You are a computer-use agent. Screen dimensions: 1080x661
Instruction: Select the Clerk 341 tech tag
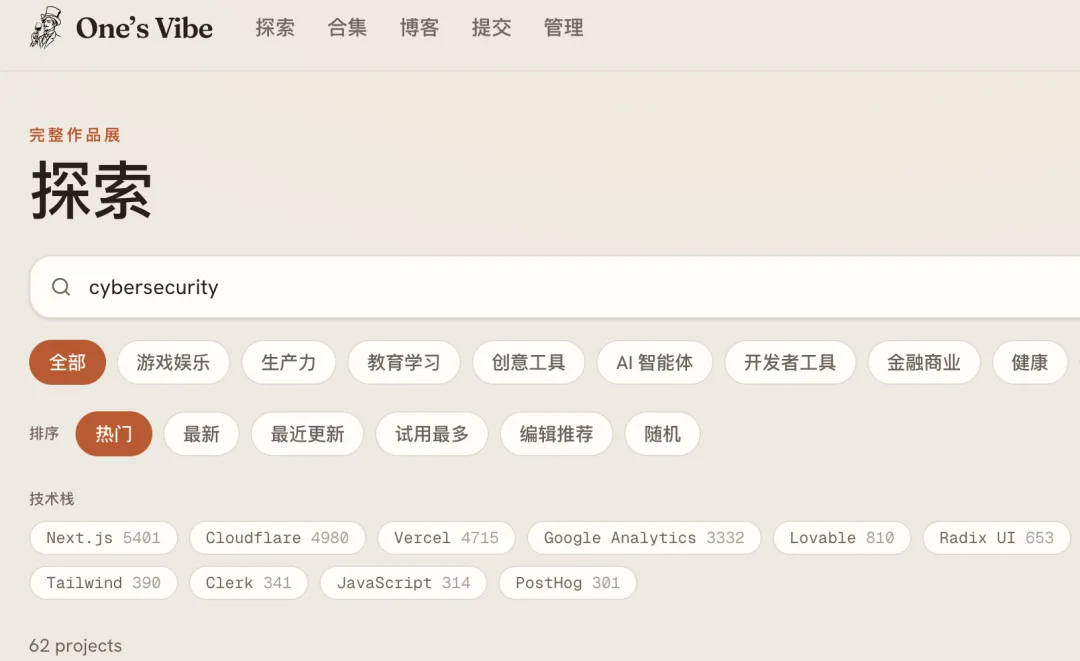click(249, 583)
